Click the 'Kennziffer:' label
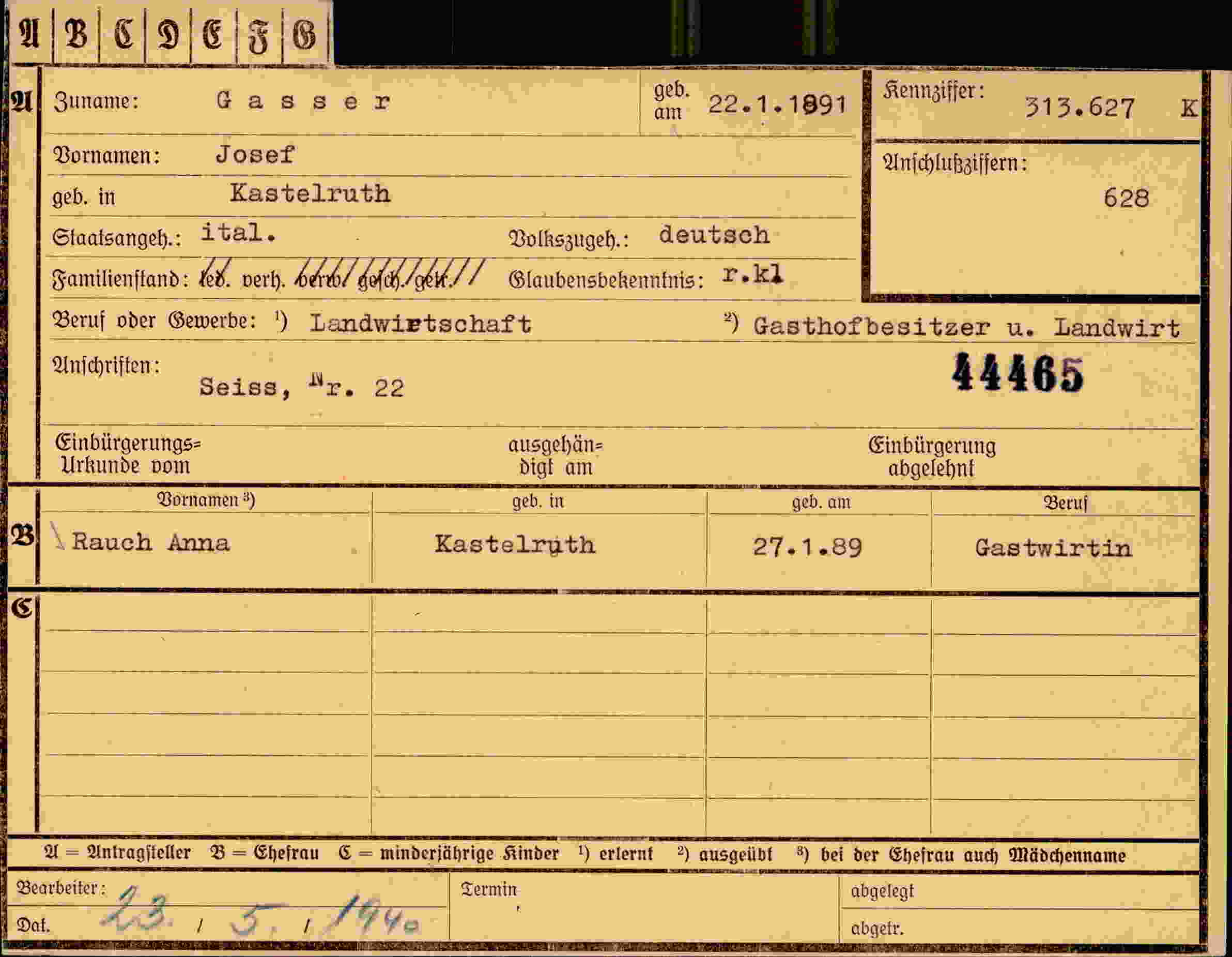This screenshot has width=1232, height=957. tap(934, 91)
